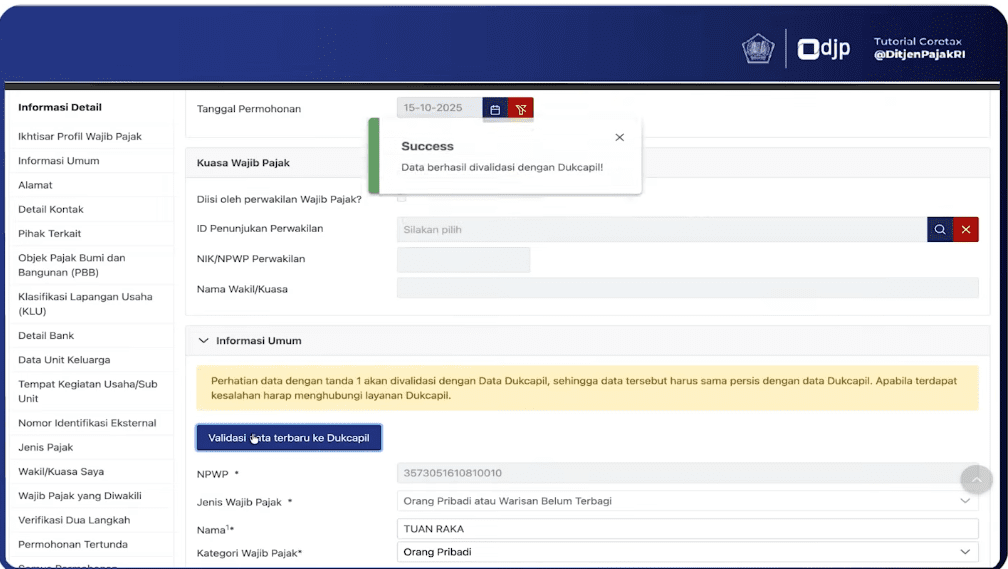Close the Success notification
Image resolution: width=1008 pixels, height=569 pixels.
620,137
